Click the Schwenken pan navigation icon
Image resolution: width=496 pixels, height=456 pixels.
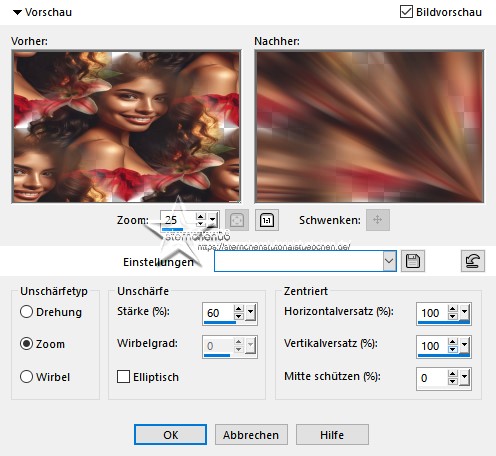pos(378,220)
